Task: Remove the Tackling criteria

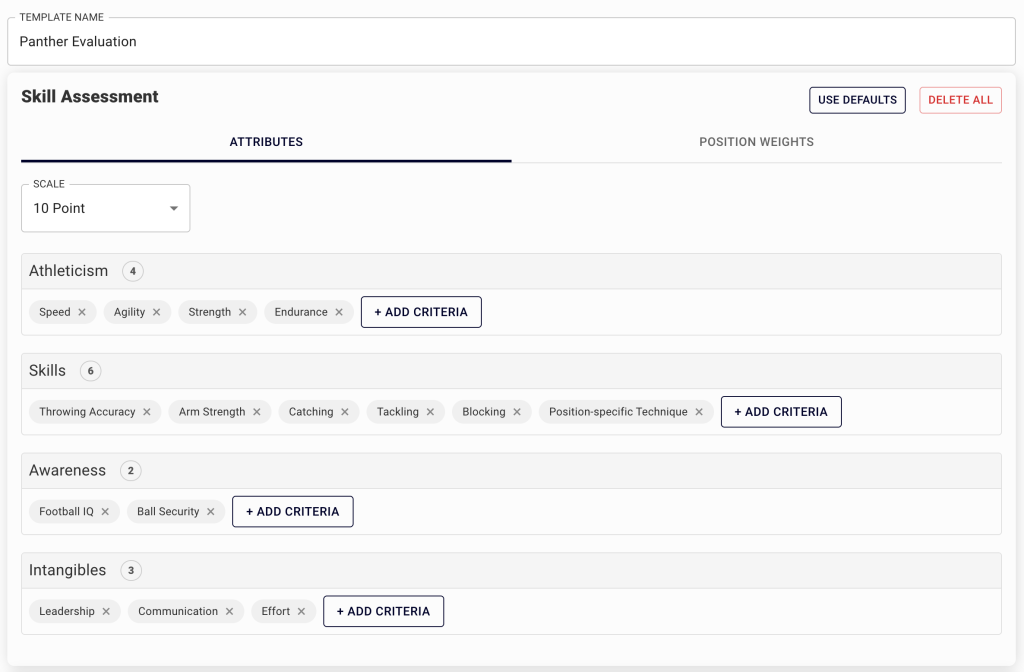Action: 430,411
